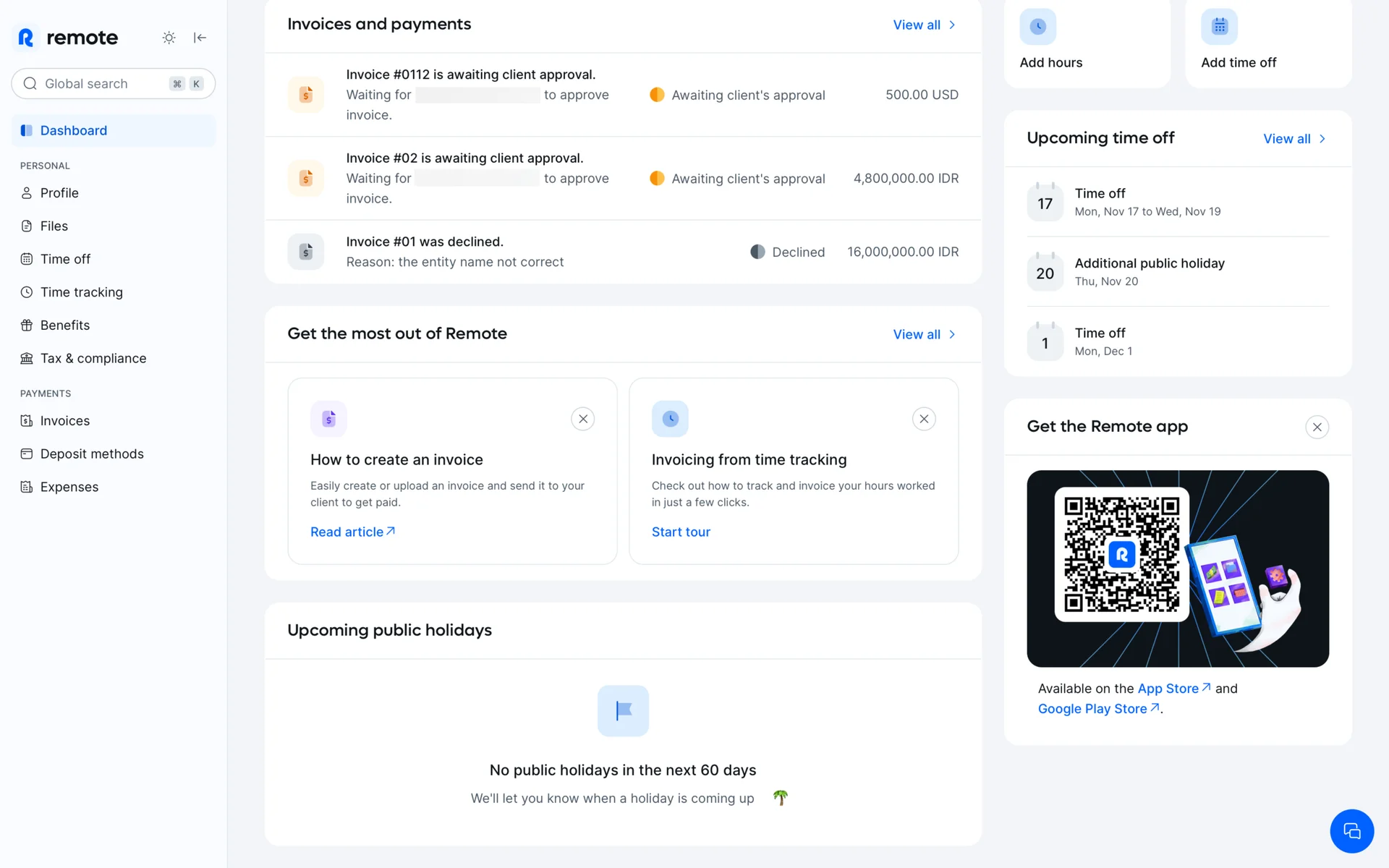Dismiss the How to create an invoice card
1389x868 pixels.
click(582, 419)
